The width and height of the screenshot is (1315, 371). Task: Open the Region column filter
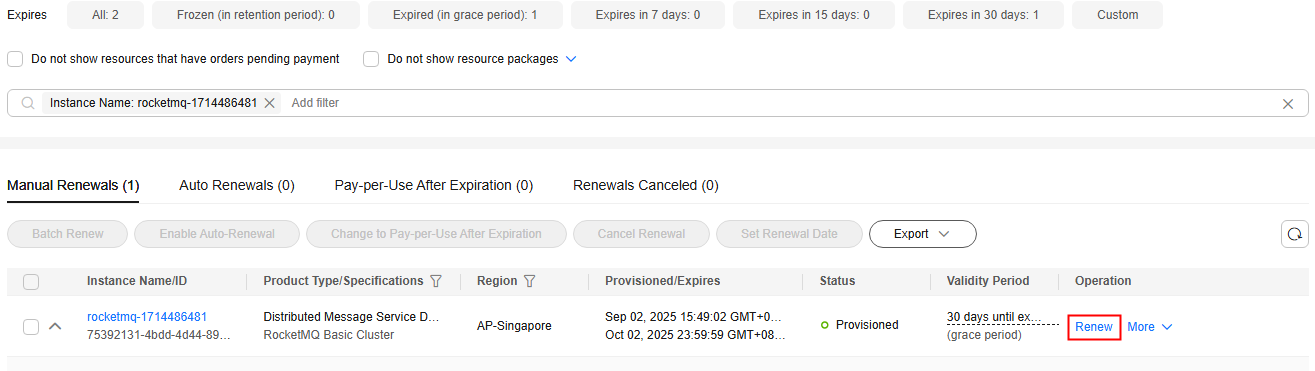point(529,281)
